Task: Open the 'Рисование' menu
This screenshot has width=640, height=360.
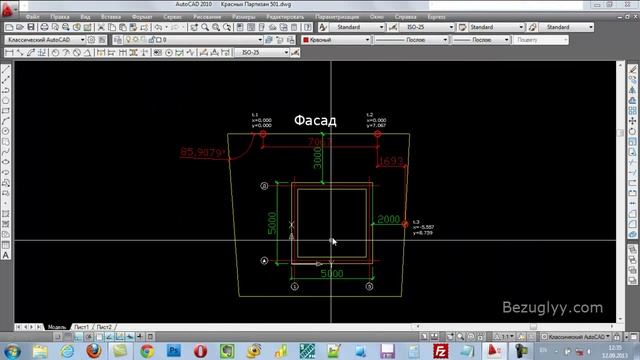Action: pyautogui.click(x=207, y=17)
